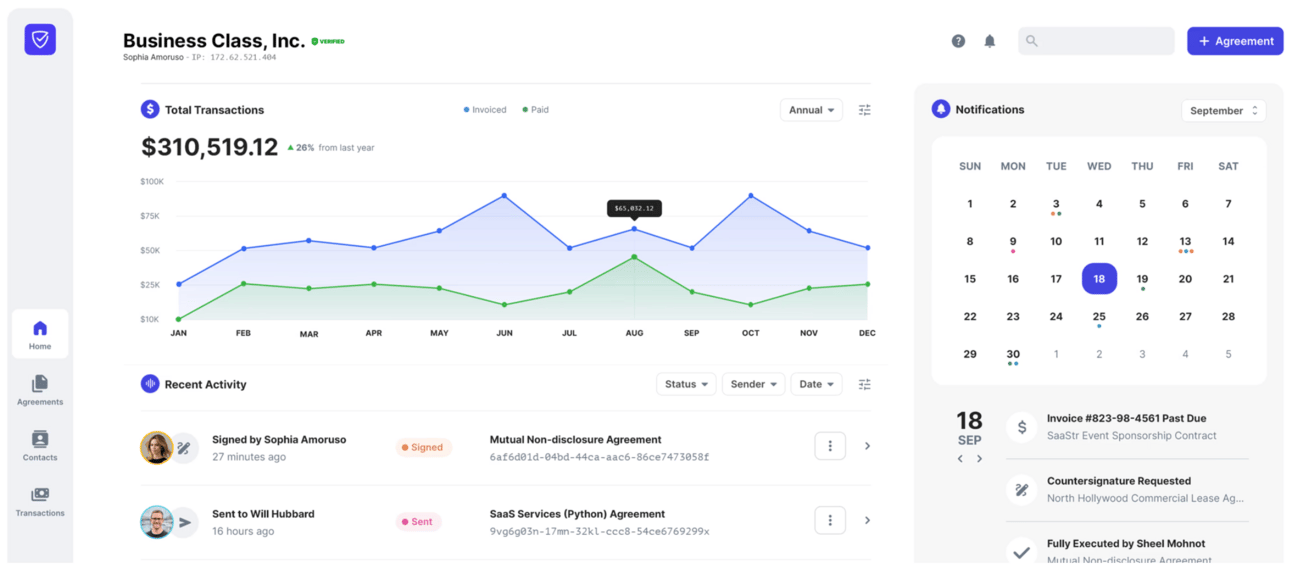Open Fully Executed by Sheel Mohnot notification
This screenshot has width=1292, height=564.
tap(1126, 550)
